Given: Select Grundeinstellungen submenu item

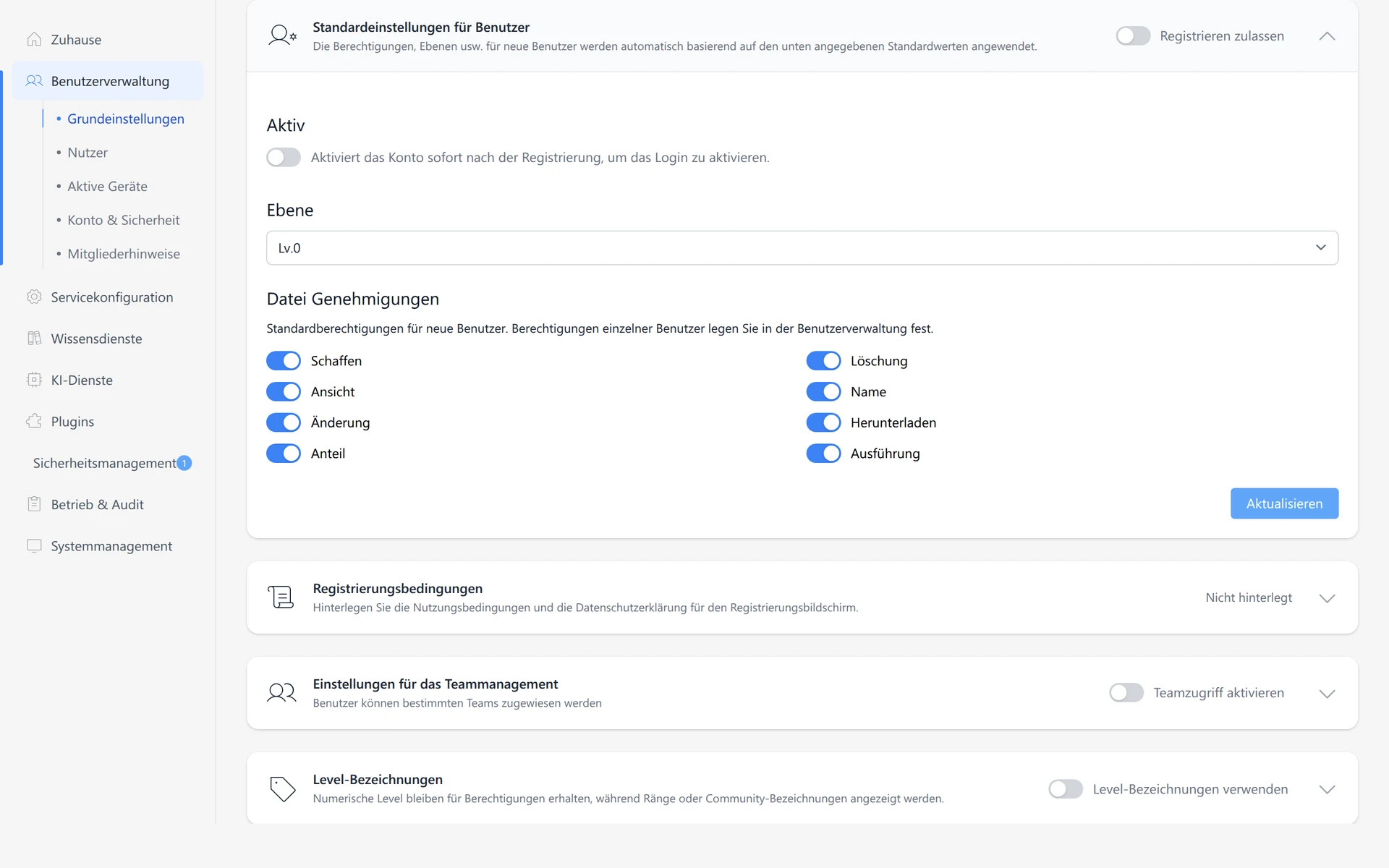Looking at the screenshot, I should 126,119.
